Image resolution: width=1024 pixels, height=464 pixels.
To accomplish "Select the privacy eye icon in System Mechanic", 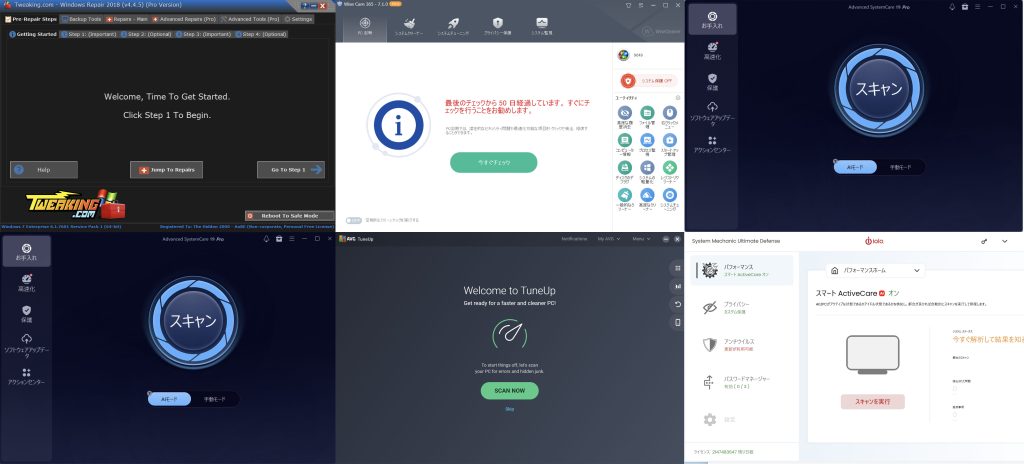I will click(x=709, y=307).
